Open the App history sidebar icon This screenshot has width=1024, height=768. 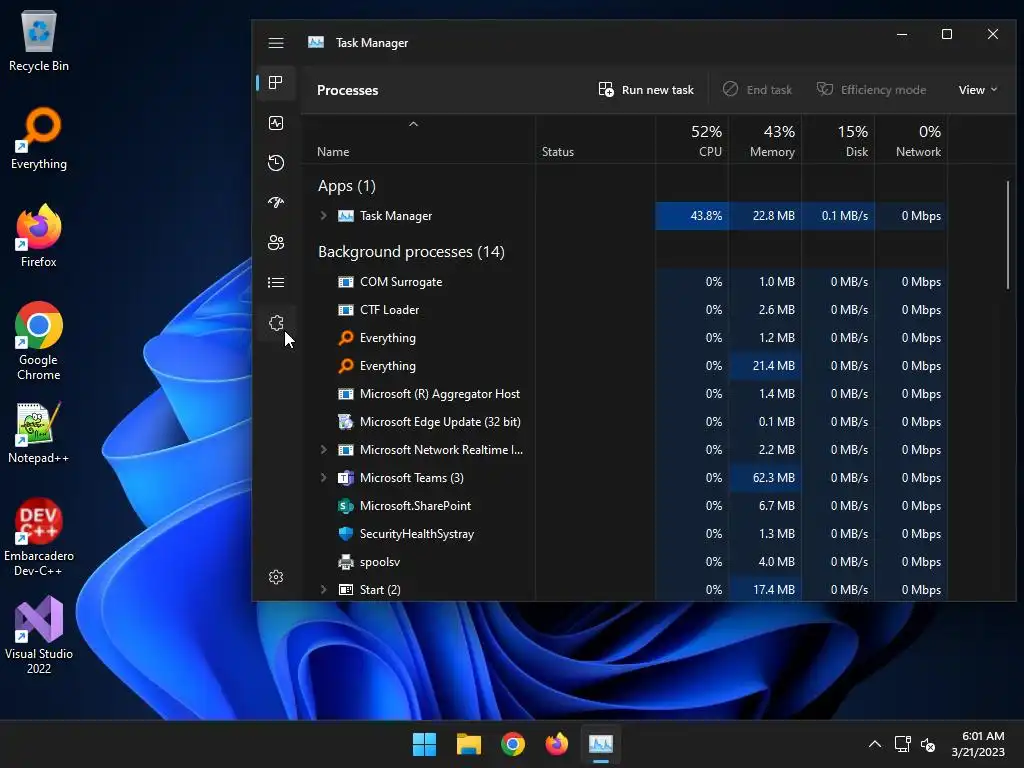point(276,163)
